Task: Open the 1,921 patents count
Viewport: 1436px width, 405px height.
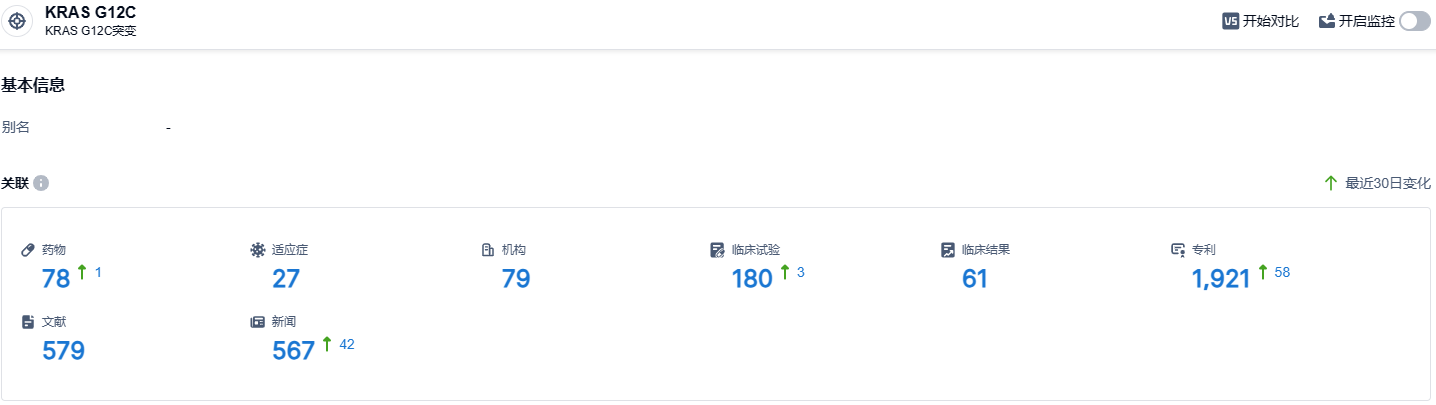Action: tap(1221, 279)
